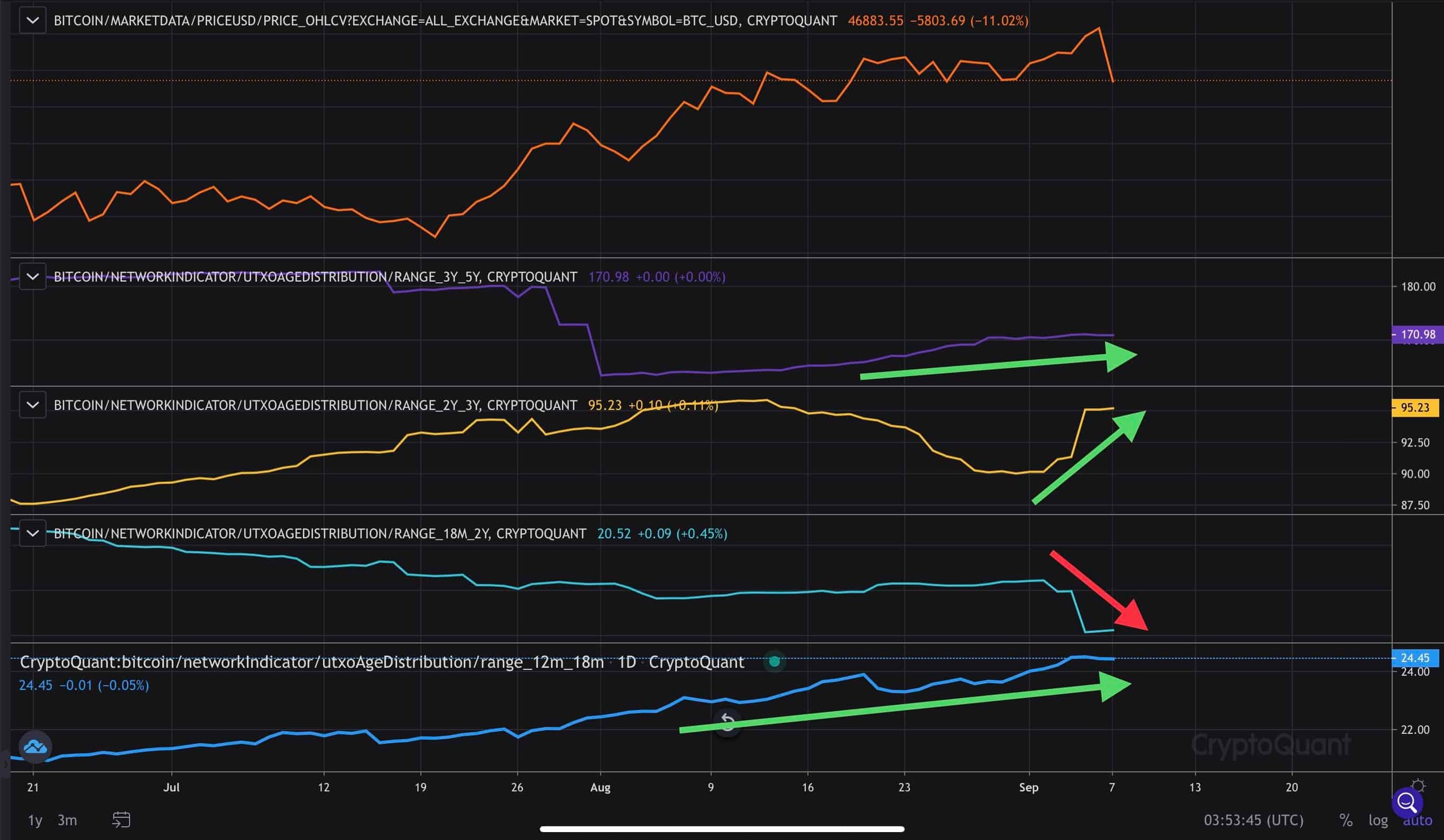Screen dimensions: 1444x840
Task: Select the RANGE_3Y_5Y indicator legend title
Action: (315, 277)
